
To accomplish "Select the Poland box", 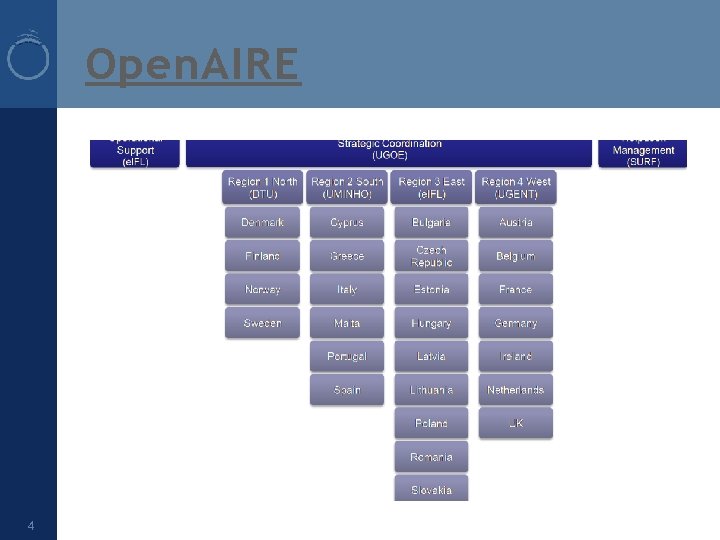I will [x=431, y=423].
